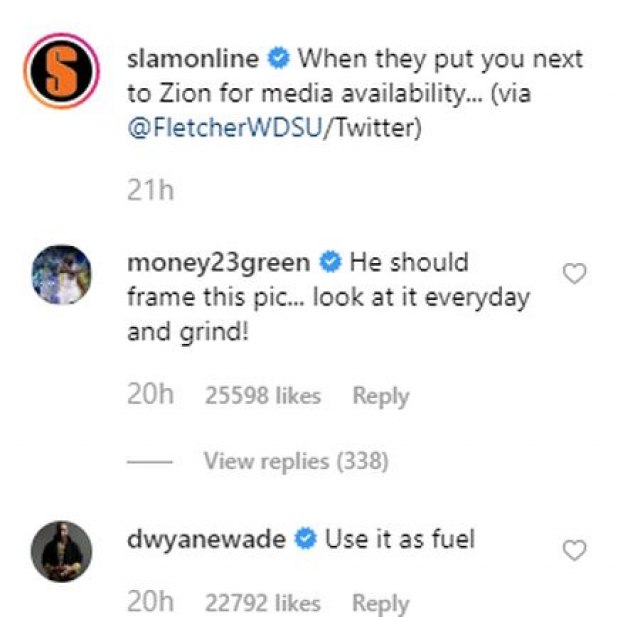Open dwyanewade's profile avatar

coord(63,552)
